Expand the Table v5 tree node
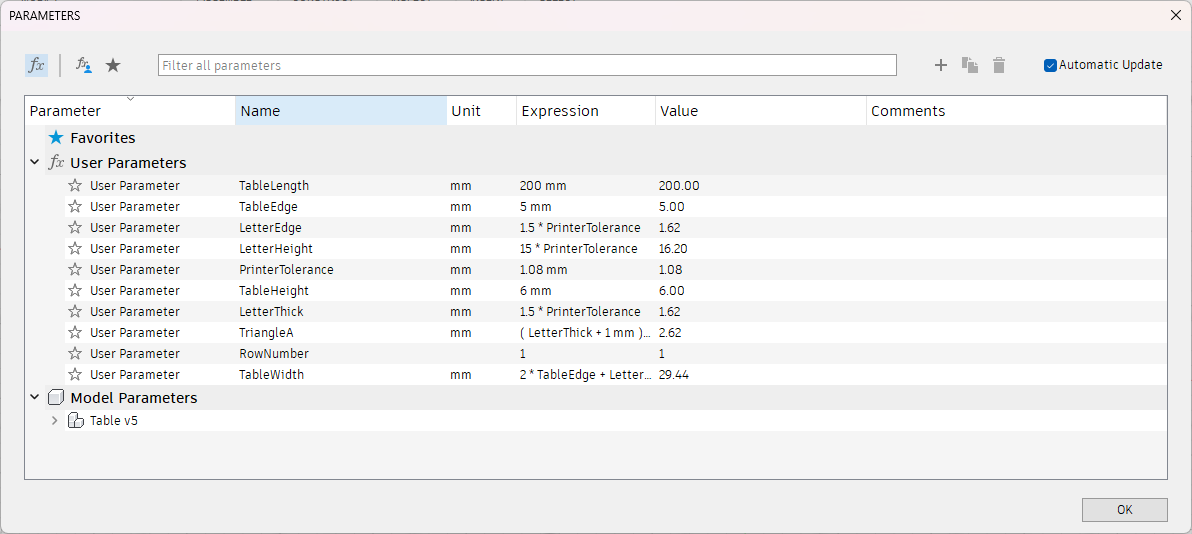The width and height of the screenshot is (1192, 534). point(54,421)
